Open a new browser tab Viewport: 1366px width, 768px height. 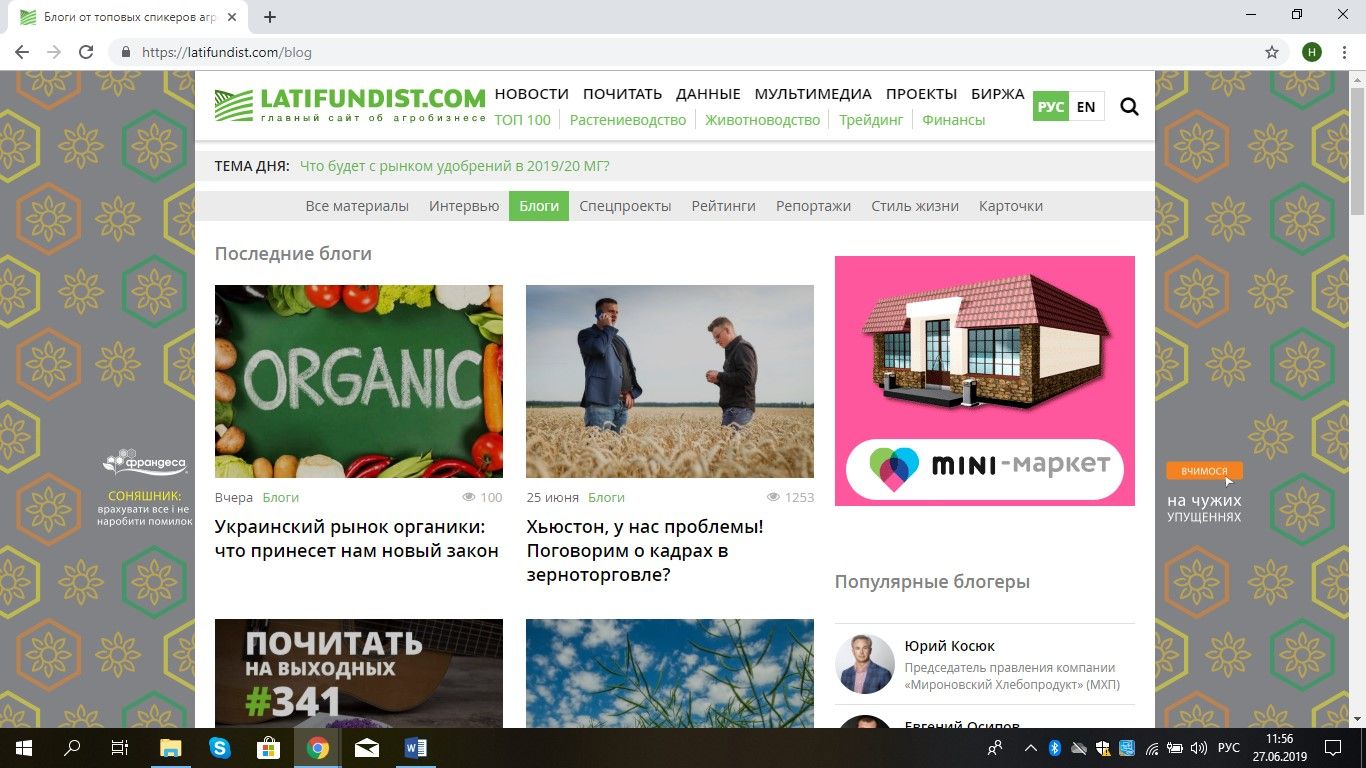coord(270,17)
